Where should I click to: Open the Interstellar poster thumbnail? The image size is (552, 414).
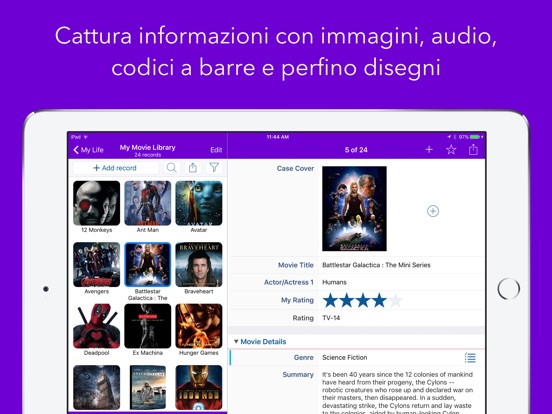pos(148,388)
